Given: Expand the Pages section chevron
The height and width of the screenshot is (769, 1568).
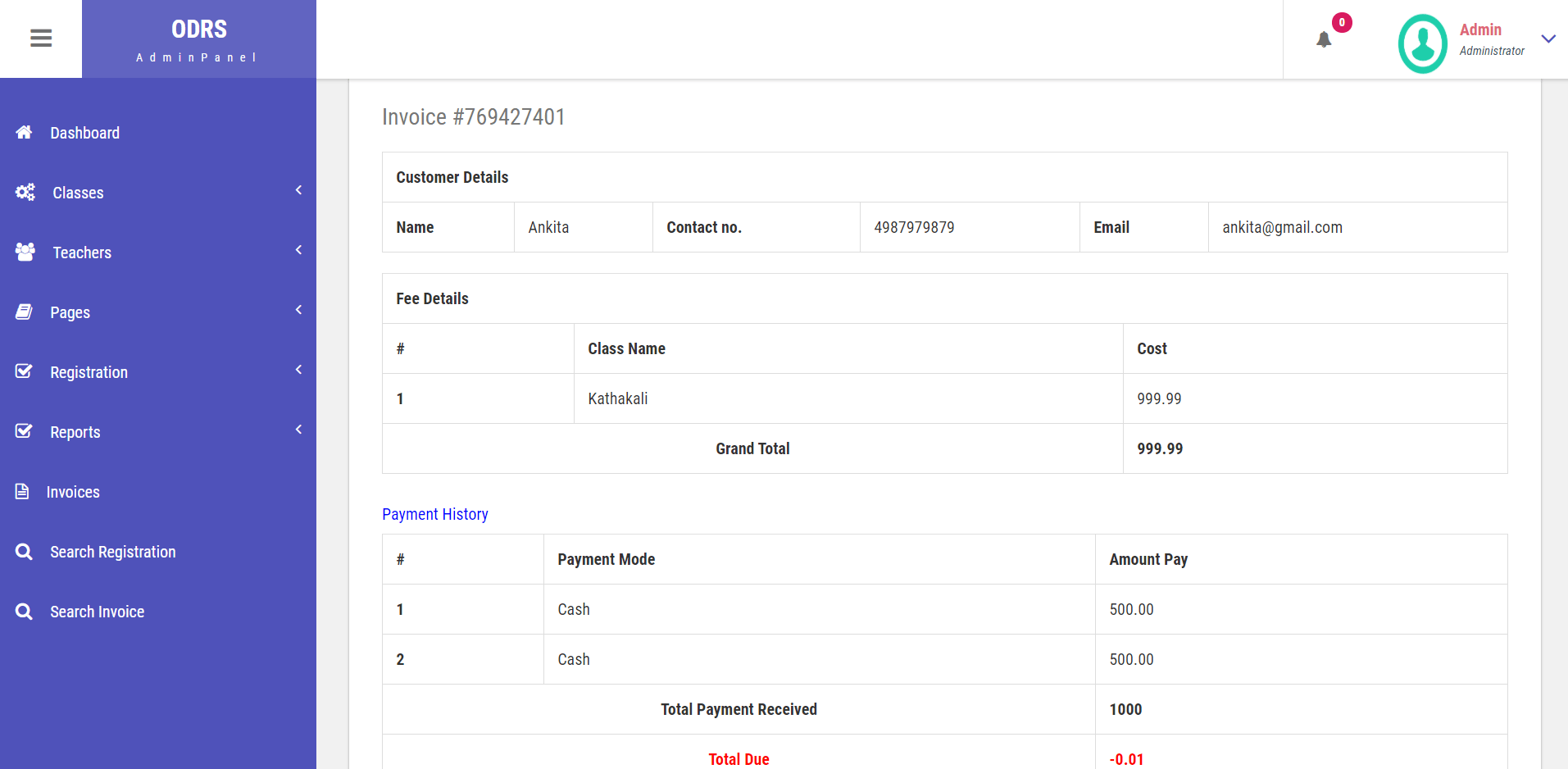Looking at the screenshot, I should point(298,309).
